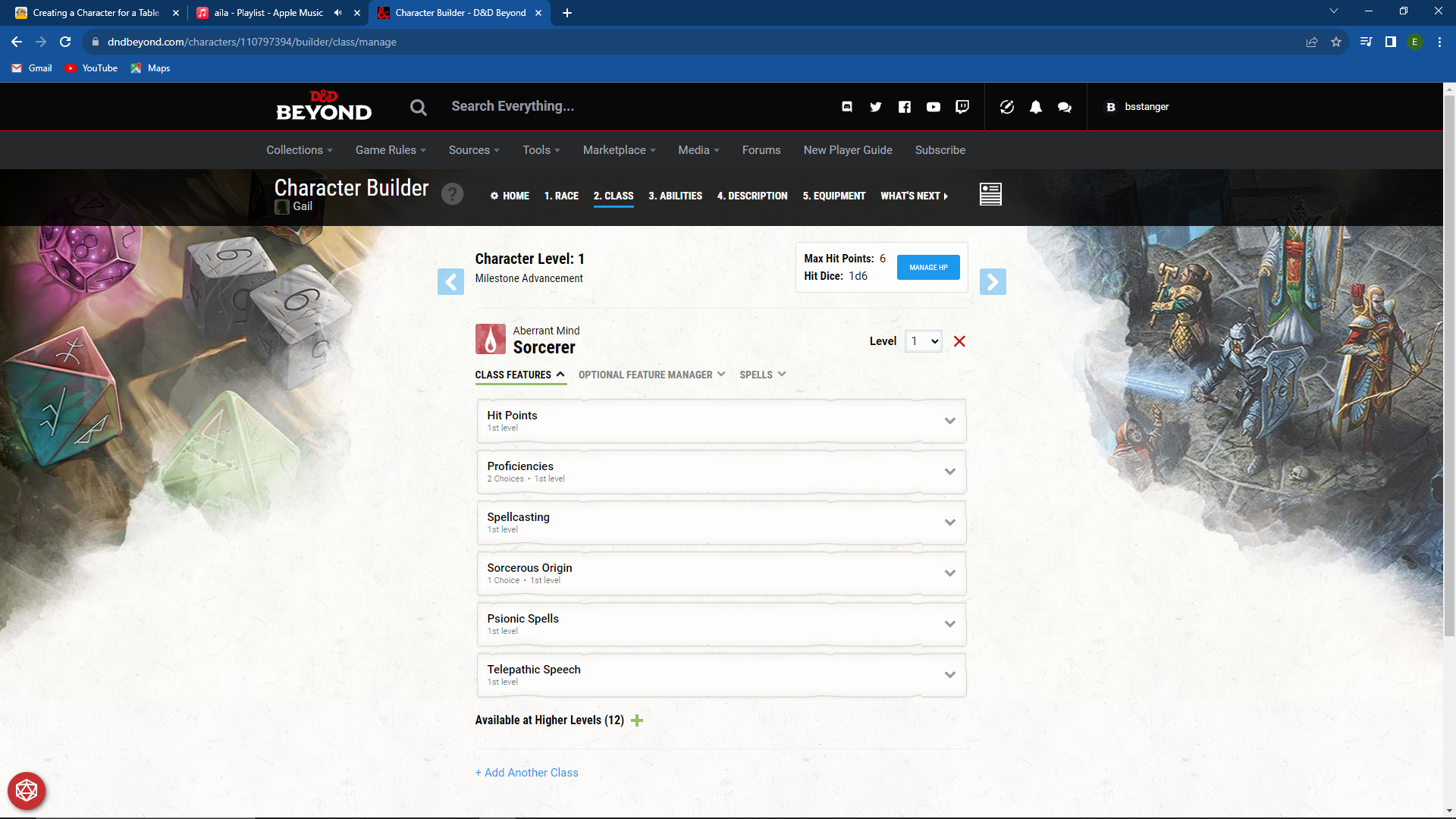Viewport: 1456px width, 819px height.
Task: Go to builder HOME step
Action: pyautogui.click(x=510, y=196)
